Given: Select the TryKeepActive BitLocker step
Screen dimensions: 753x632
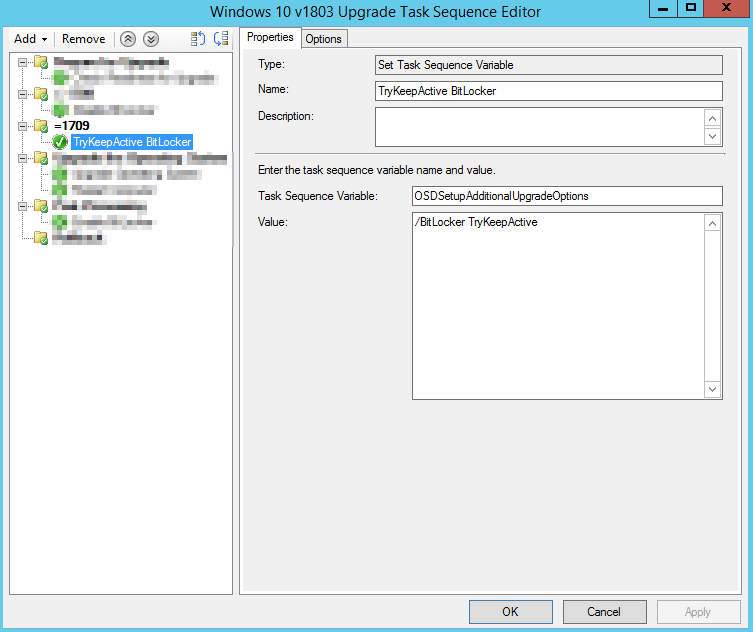Looking at the screenshot, I should click(132, 142).
